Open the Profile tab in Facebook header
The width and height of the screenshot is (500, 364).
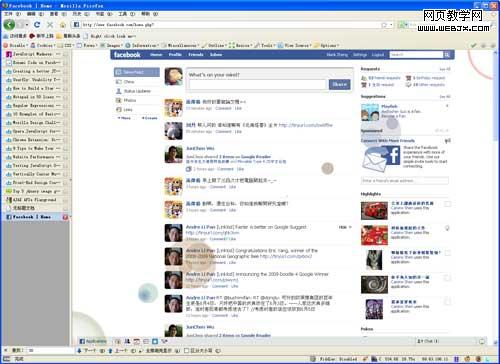point(175,55)
